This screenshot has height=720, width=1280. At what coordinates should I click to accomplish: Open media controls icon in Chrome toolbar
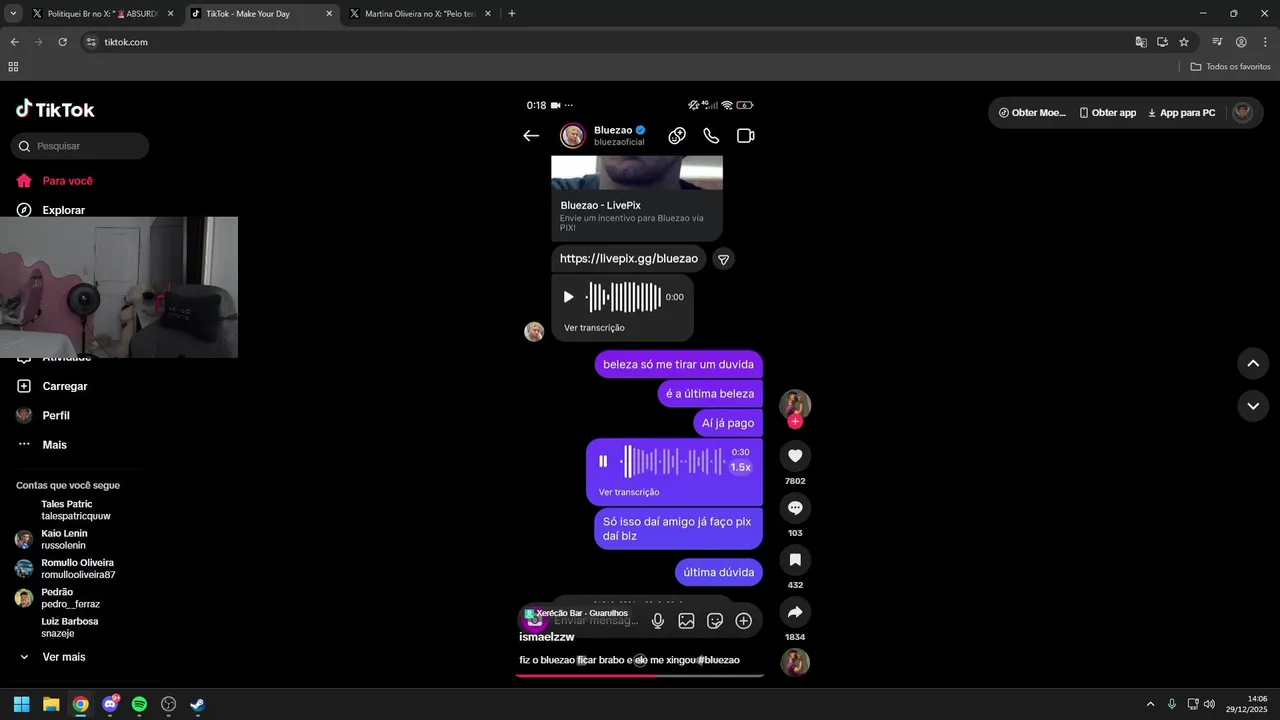(1217, 42)
